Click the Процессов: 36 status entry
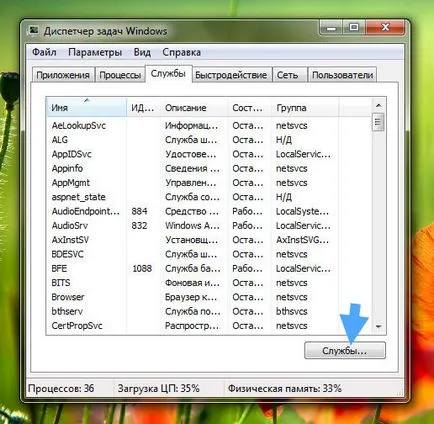The width and height of the screenshot is (434, 424). 61,389
